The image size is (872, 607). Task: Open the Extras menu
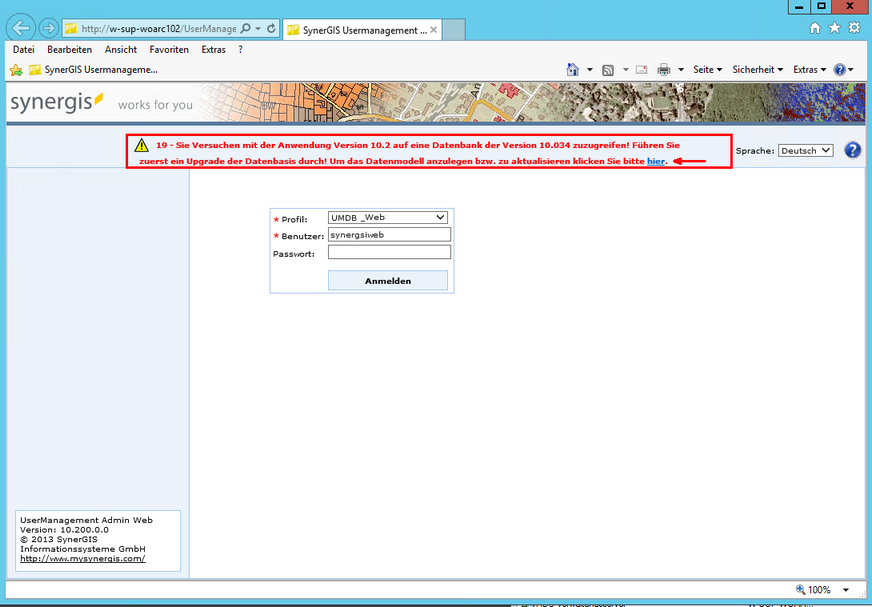pyautogui.click(x=214, y=49)
